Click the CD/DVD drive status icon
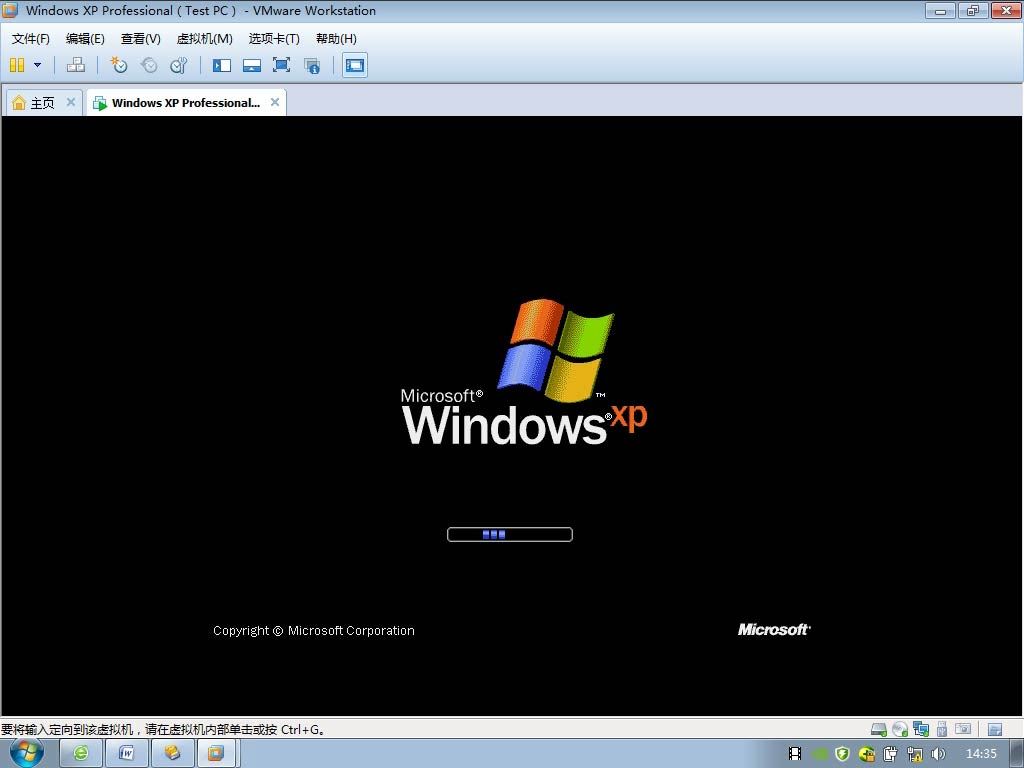Image resolution: width=1024 pixels, height=768 pixels. click(900, 729)
